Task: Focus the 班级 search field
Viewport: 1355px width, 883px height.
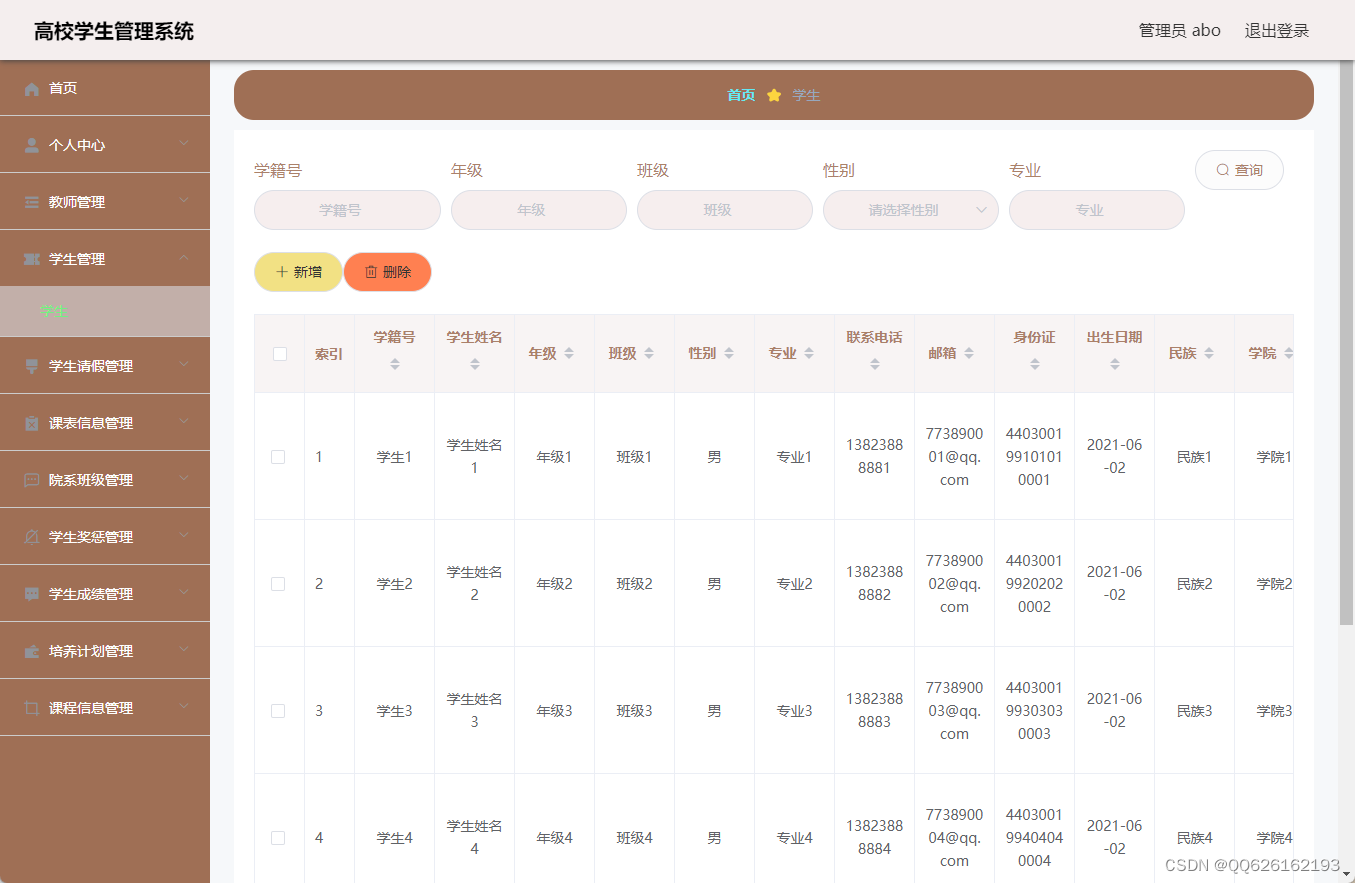Action: [x=725, y=210]
